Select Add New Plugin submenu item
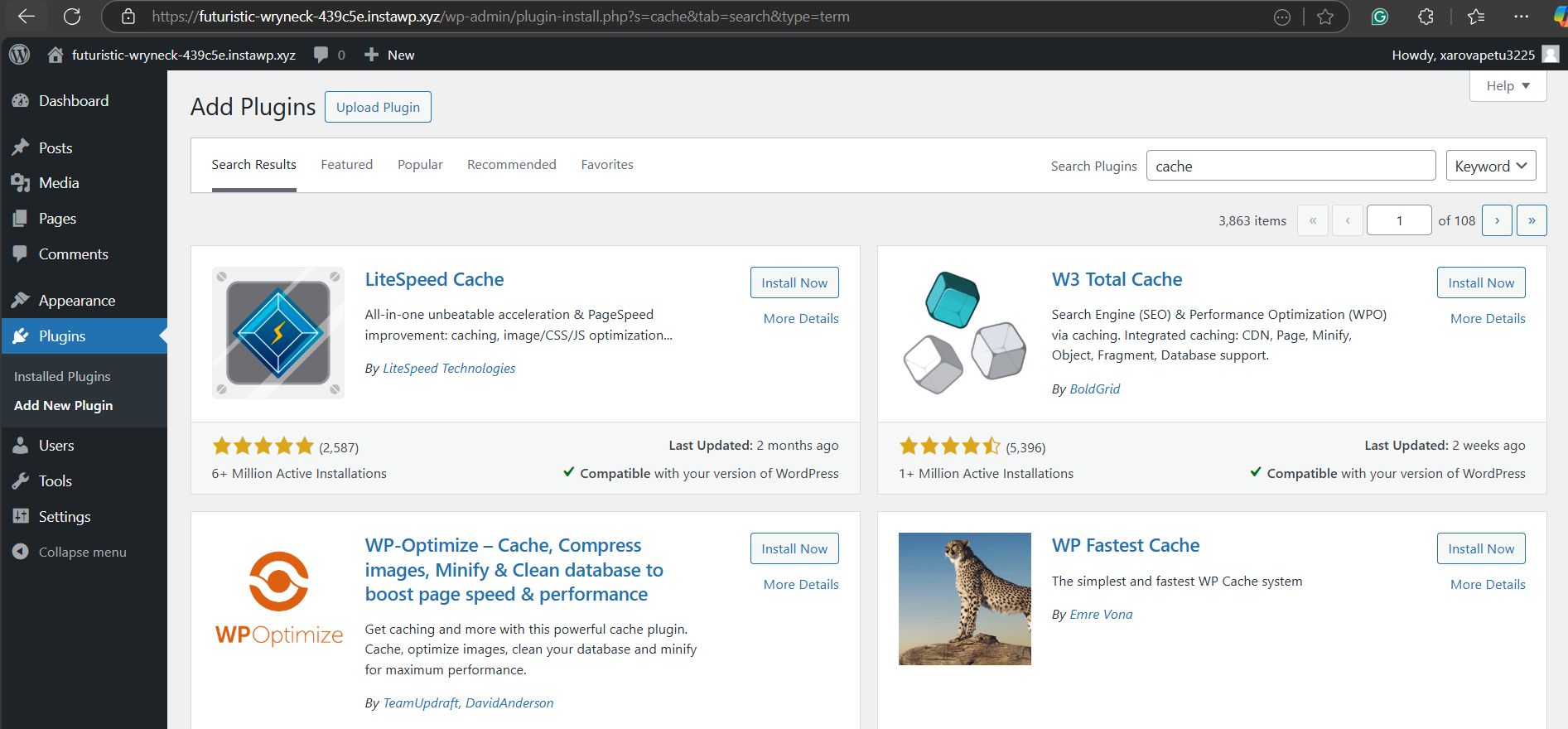This screenshot has height=729, width=1568. (63, 405)
